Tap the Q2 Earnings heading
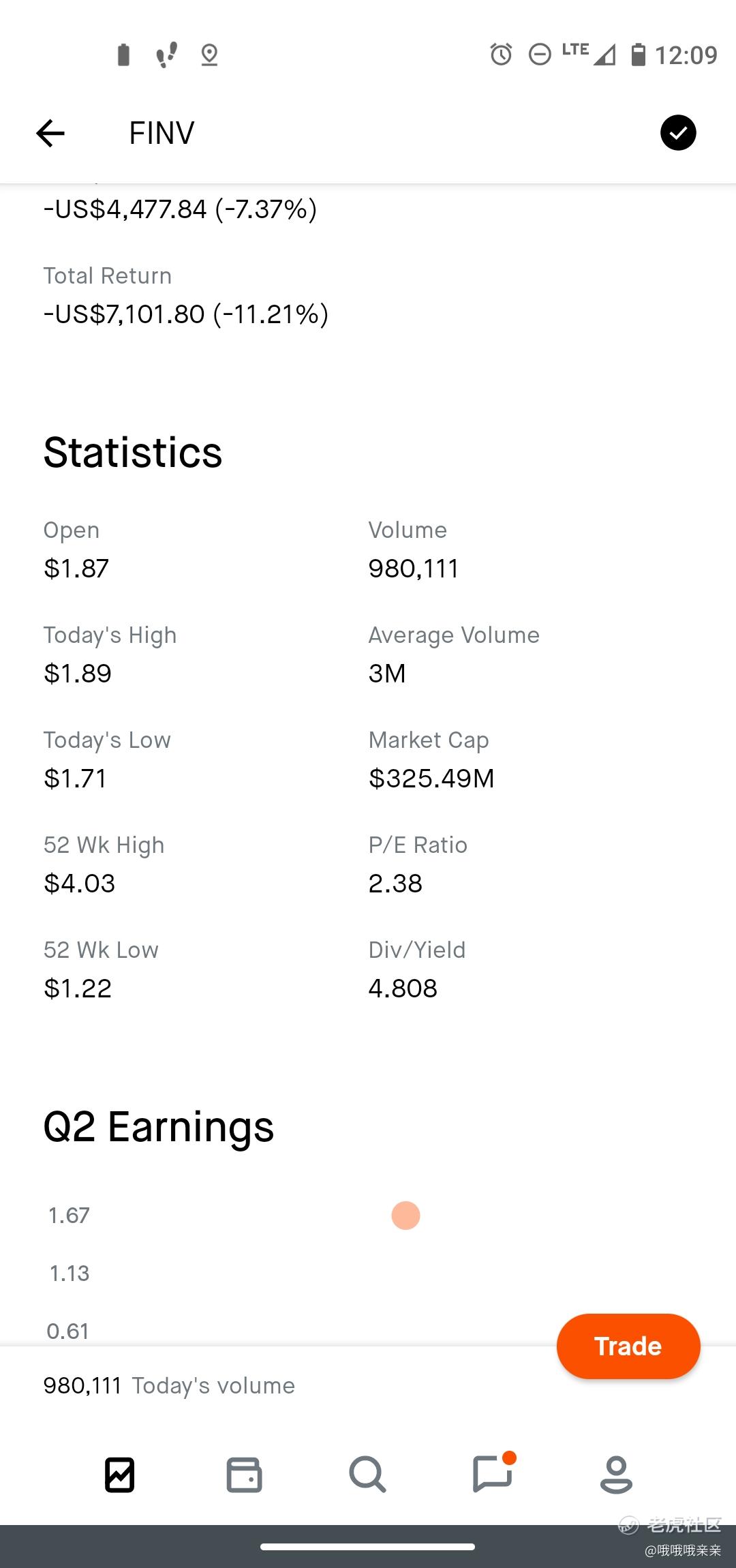This screenshot has height=1568, width=736. click(x=158, y=1127)
